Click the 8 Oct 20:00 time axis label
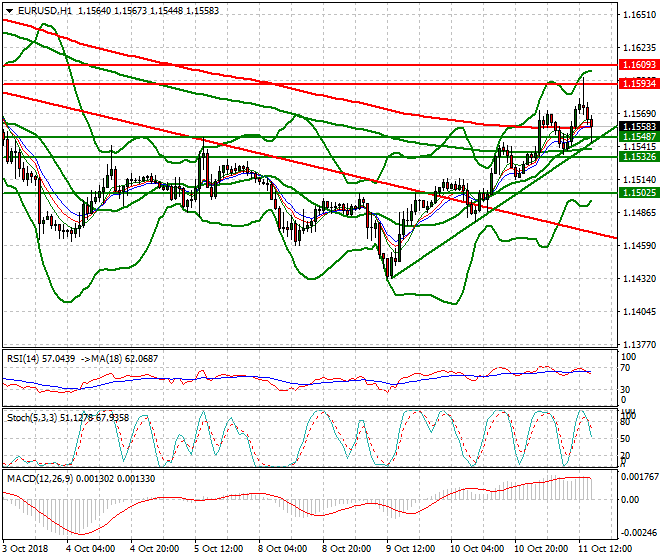The width and height of the screenshot is (660, 560). [x=346, y=549]
